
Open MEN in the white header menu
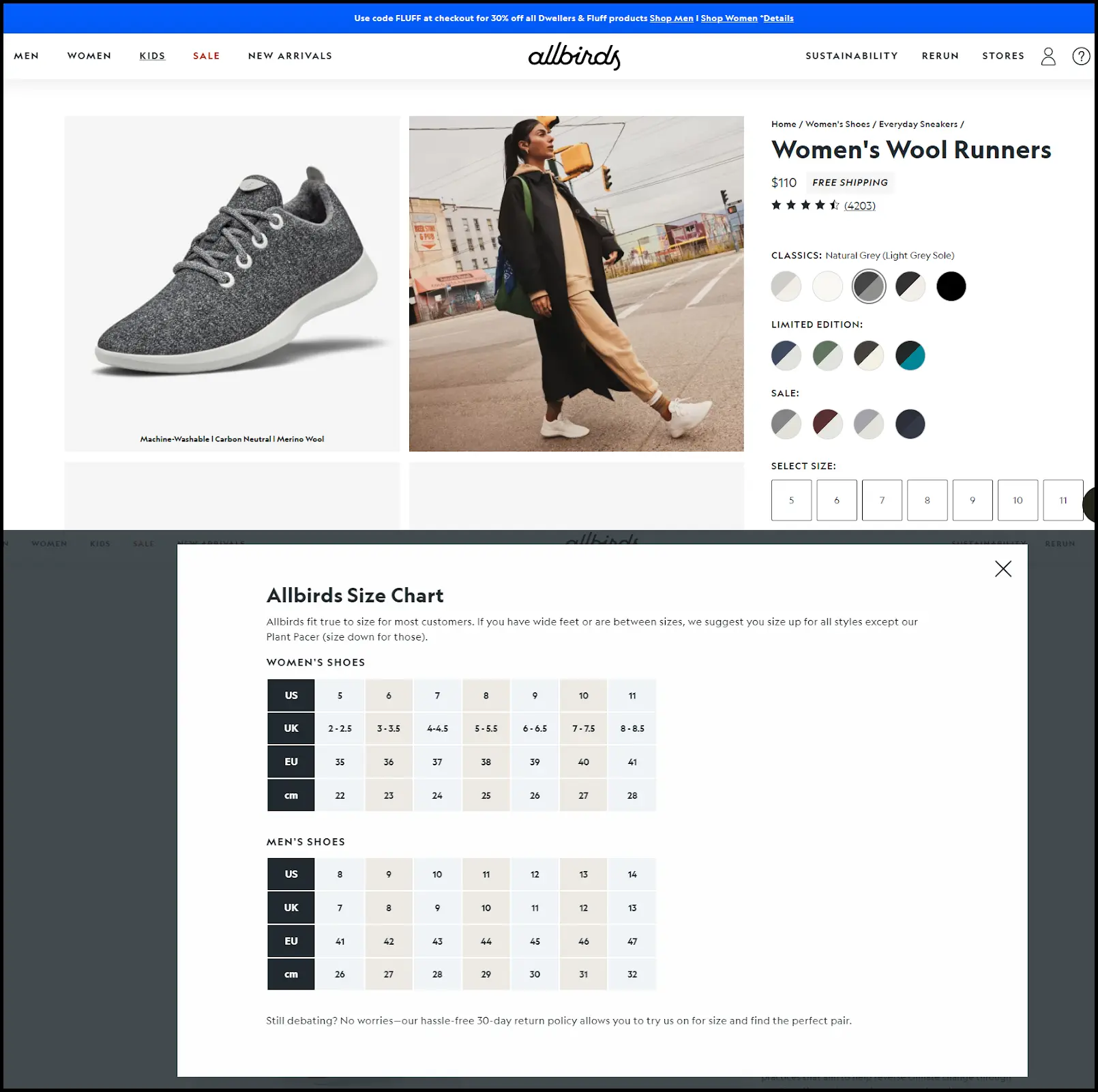(x=27, y=56)
